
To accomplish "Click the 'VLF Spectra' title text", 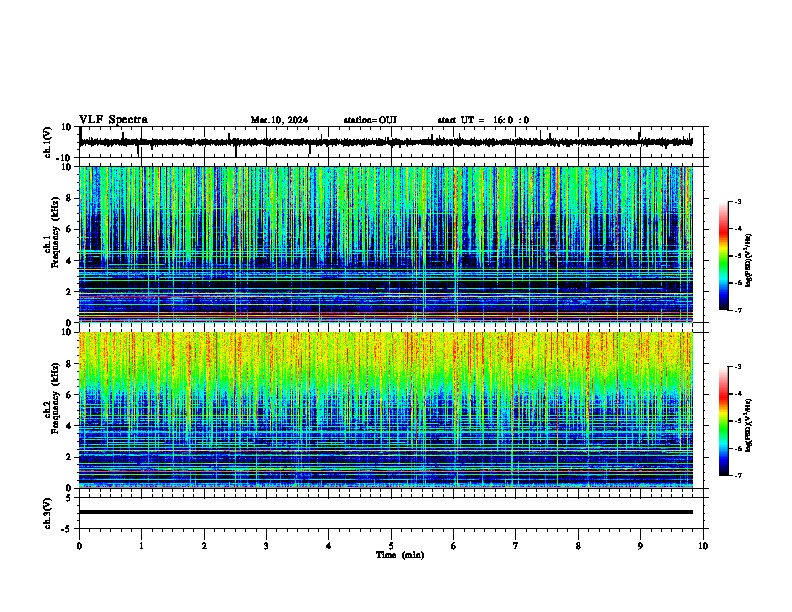I will coord(113,120).
